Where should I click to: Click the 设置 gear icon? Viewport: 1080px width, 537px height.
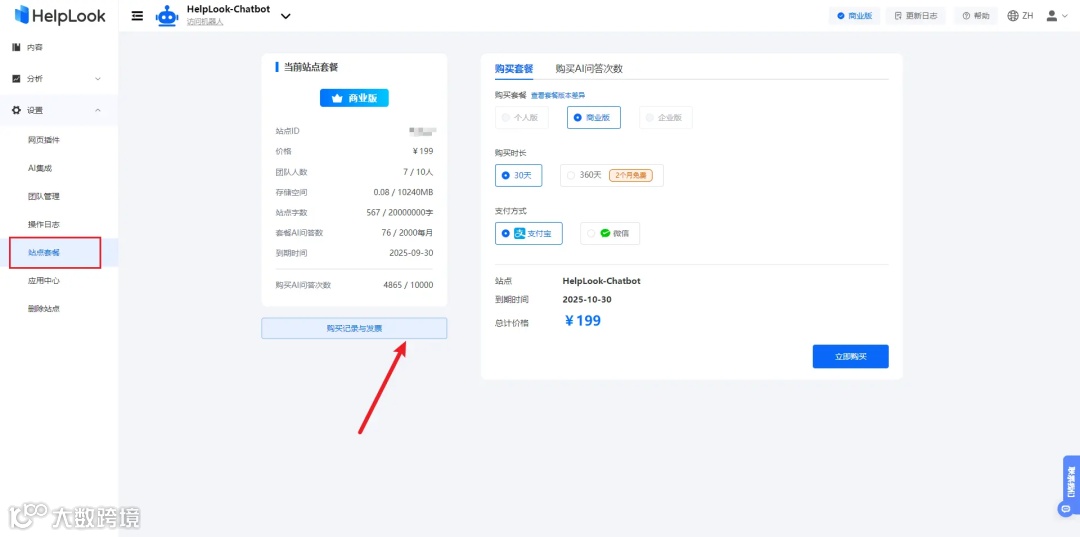pyautogui.click(x=16, y=110)
